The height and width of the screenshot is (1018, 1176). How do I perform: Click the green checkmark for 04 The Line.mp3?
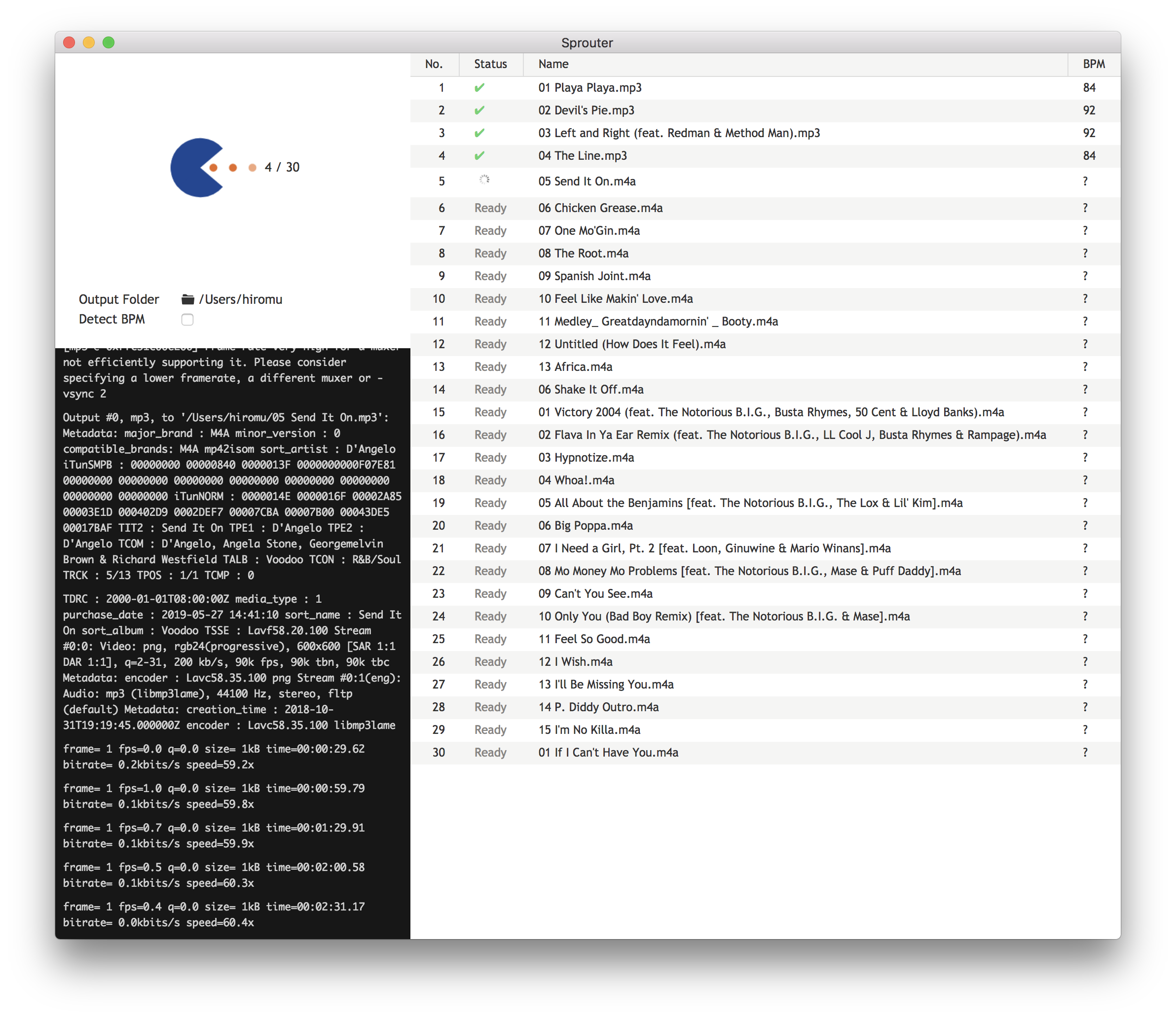click(x=479, y=156)
